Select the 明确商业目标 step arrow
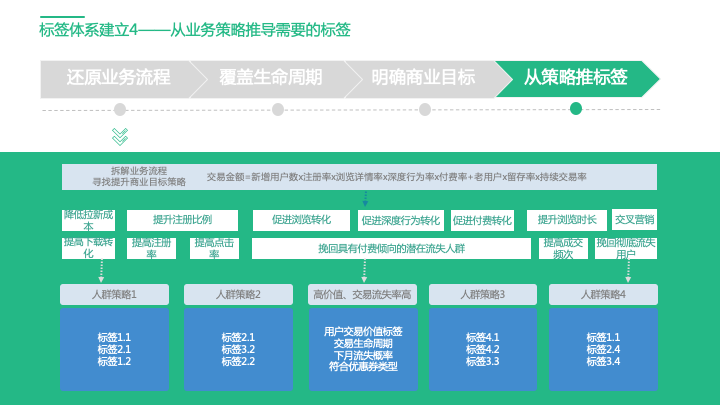This screenshot has width=720, height=405. [422, 78]
